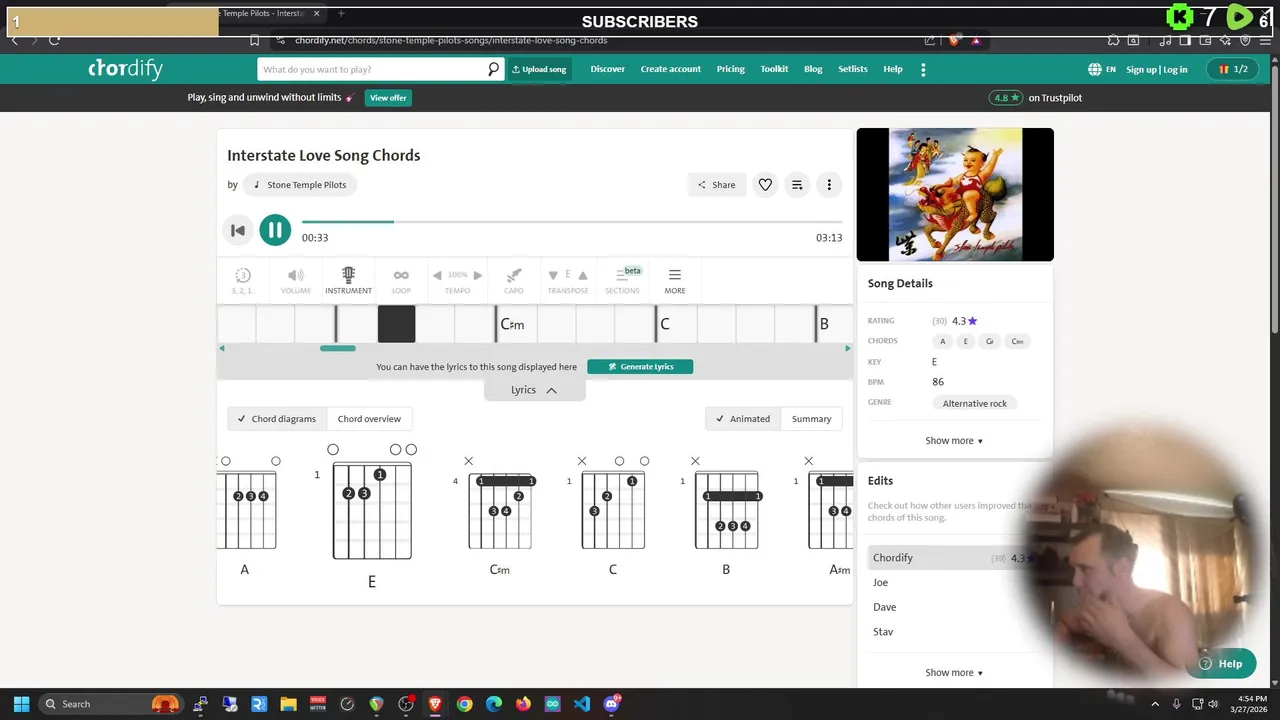Image resolution: width=1280 pixels, height=720 pixels.
Task: Open Toolkit menu item
Action: pyautogui.click(x=774, y=69)
